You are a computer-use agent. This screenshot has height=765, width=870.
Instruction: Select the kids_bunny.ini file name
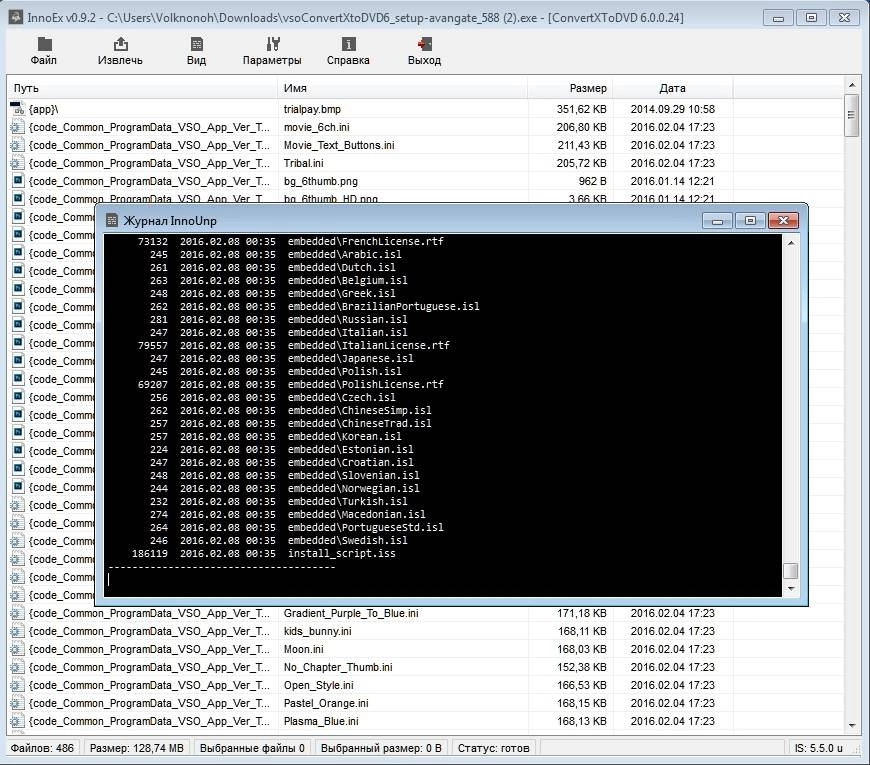[317, 631]
